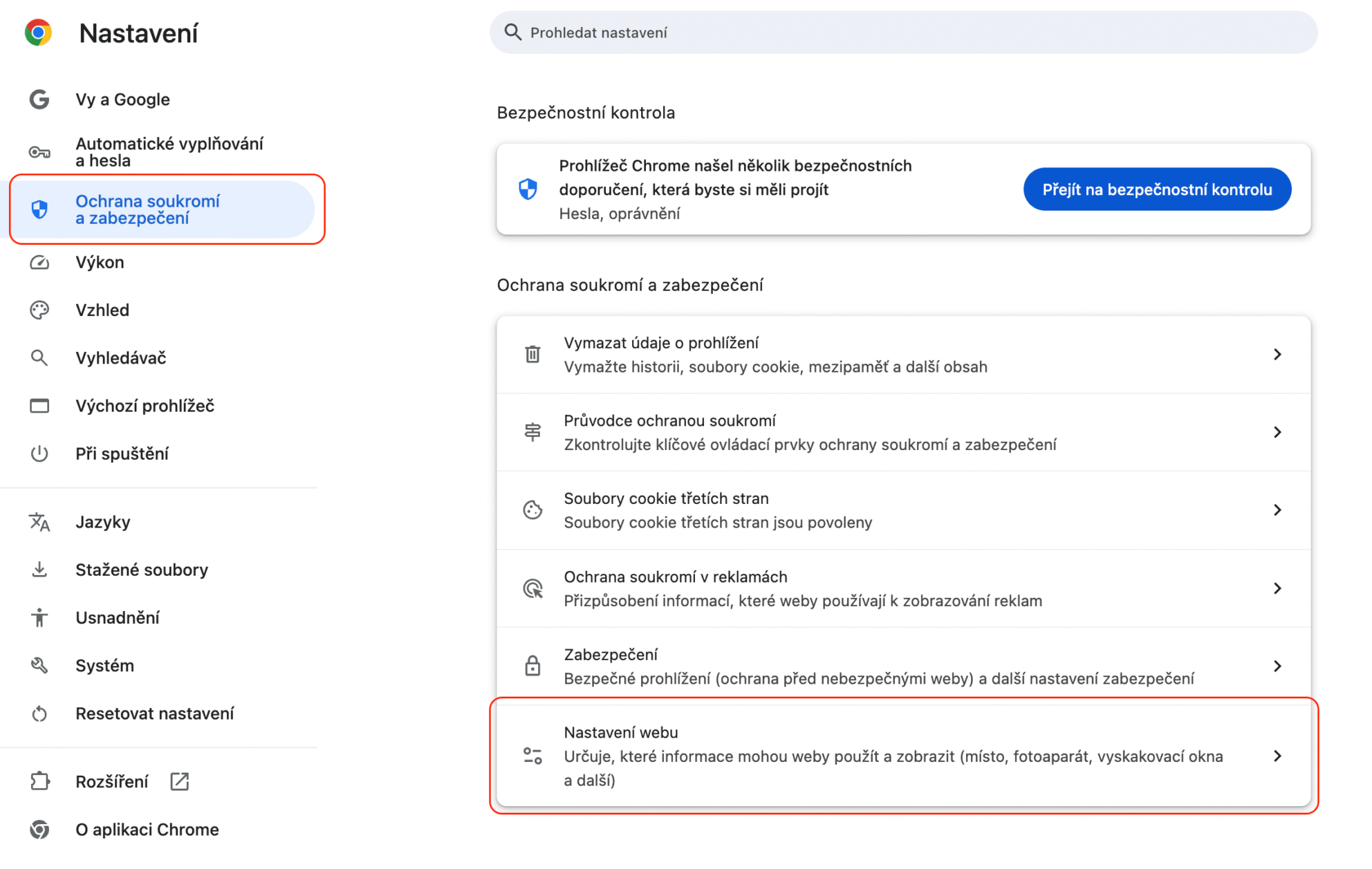
Task: Click the Prohledat nastavení search field
Action: 899,32
